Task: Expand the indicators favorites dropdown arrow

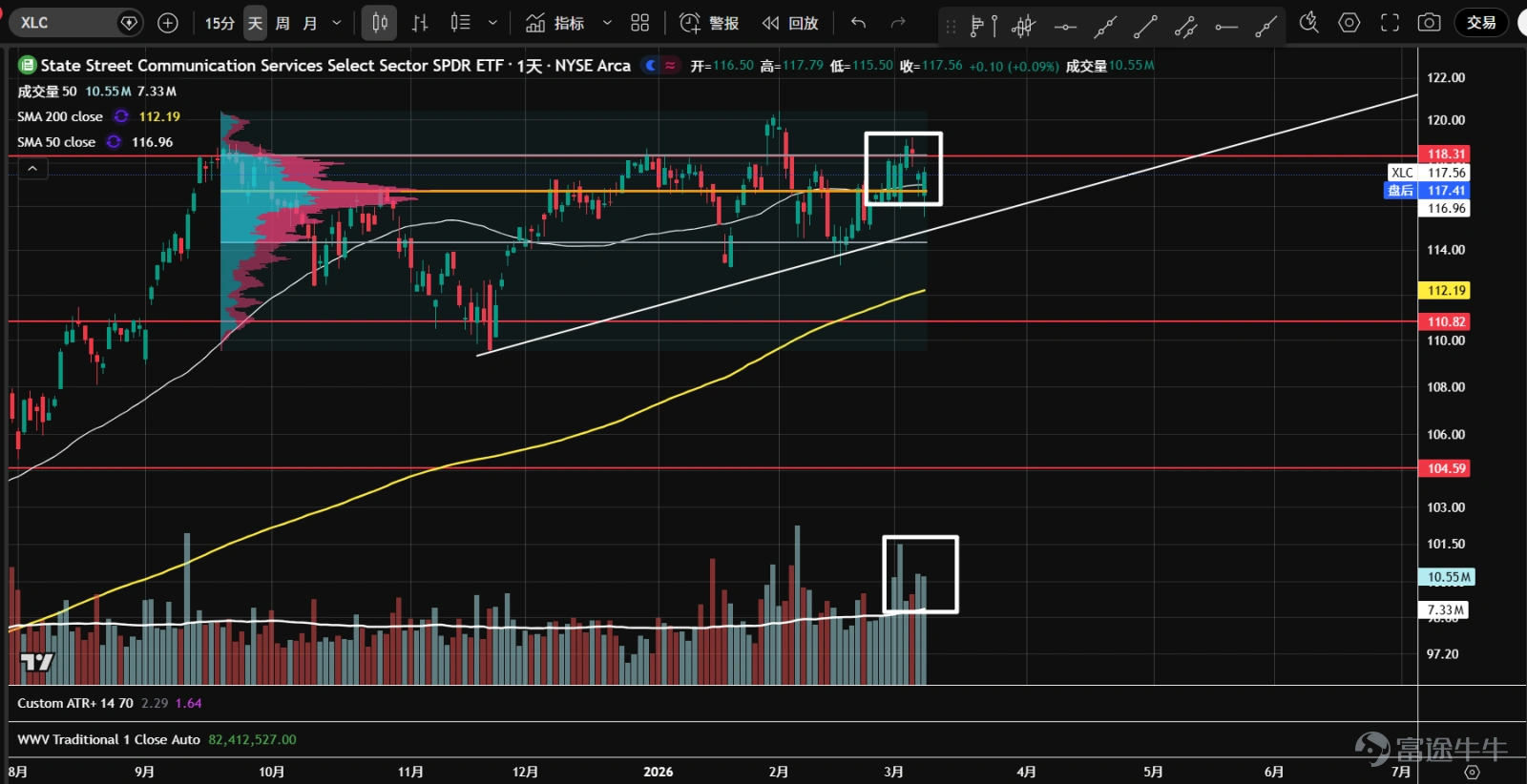Action: 607,23
